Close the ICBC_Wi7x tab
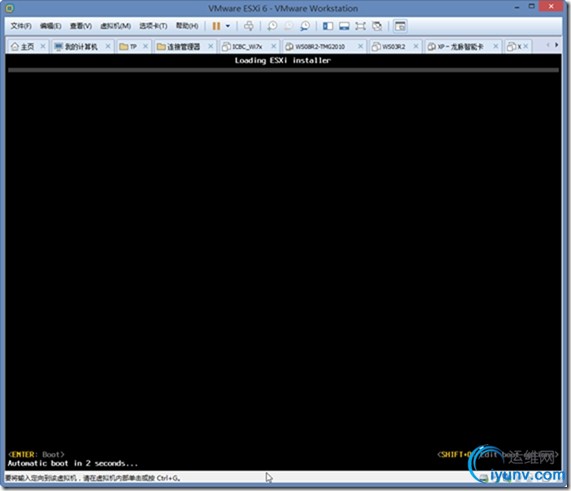This screenshot has width=571, height=491. point(273,46)
